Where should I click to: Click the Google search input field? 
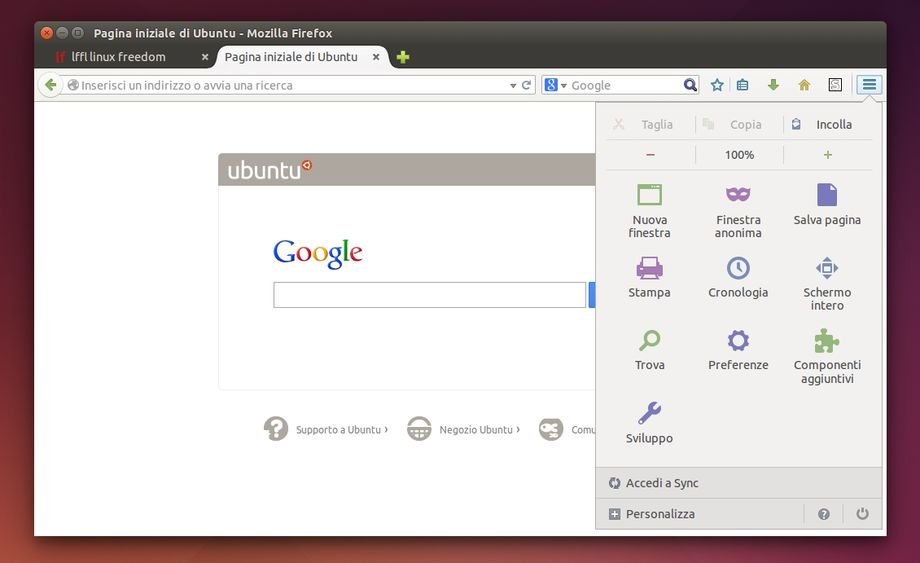click(x=429, y=295)
